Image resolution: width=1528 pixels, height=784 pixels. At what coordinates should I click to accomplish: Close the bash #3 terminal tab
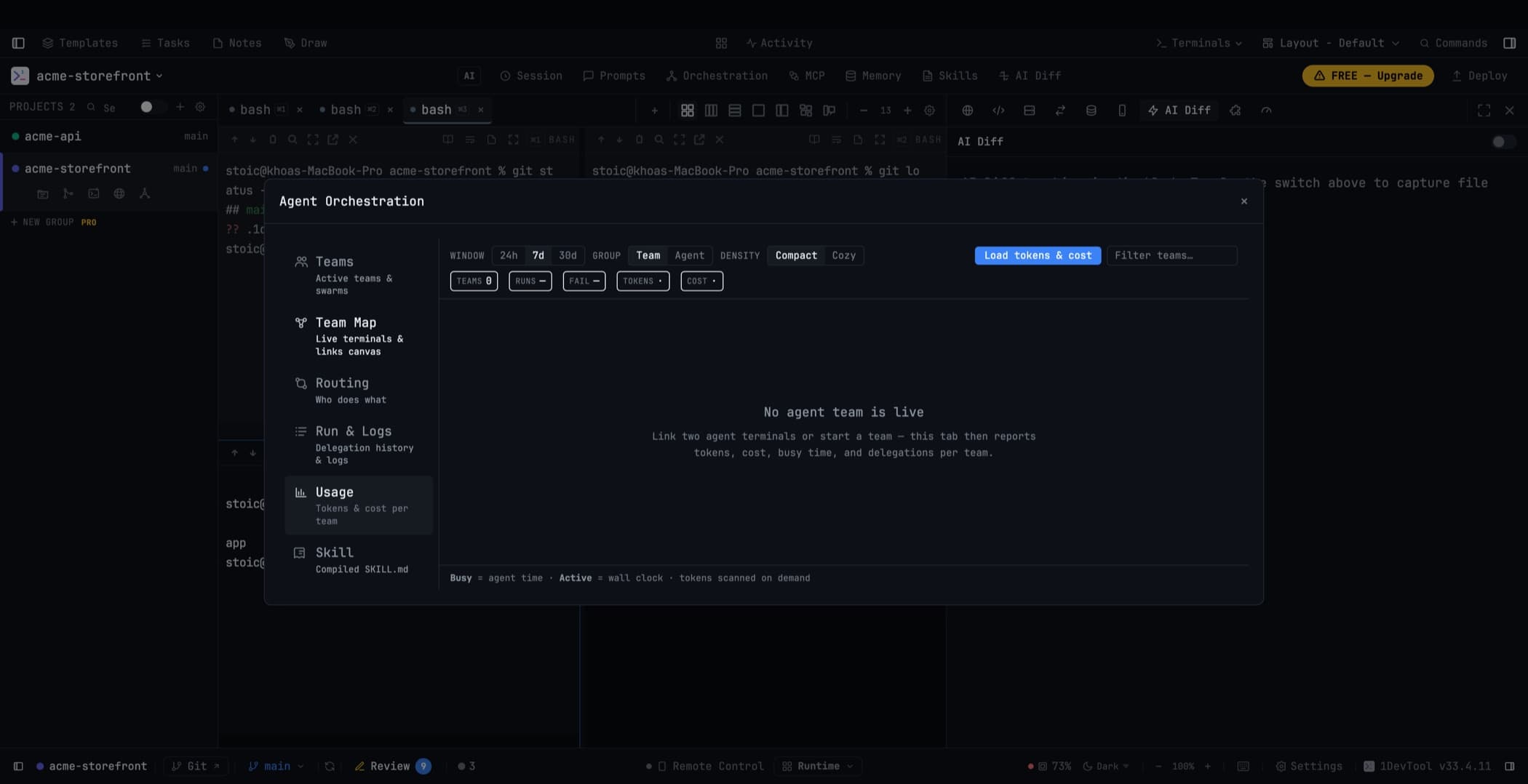click(x=480, y=110)
